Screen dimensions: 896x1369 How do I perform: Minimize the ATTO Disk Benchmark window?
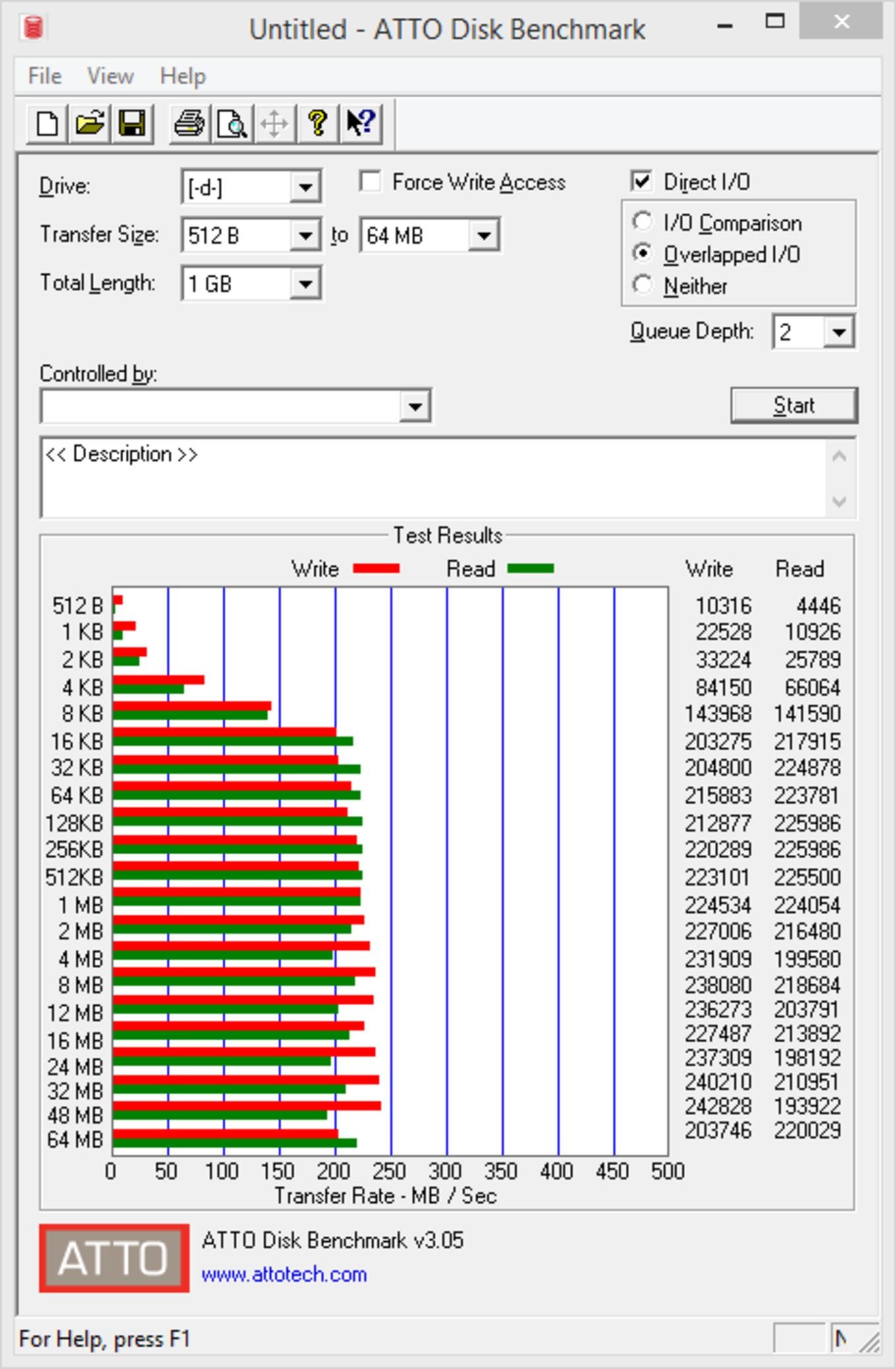click(x=725, y=25)
